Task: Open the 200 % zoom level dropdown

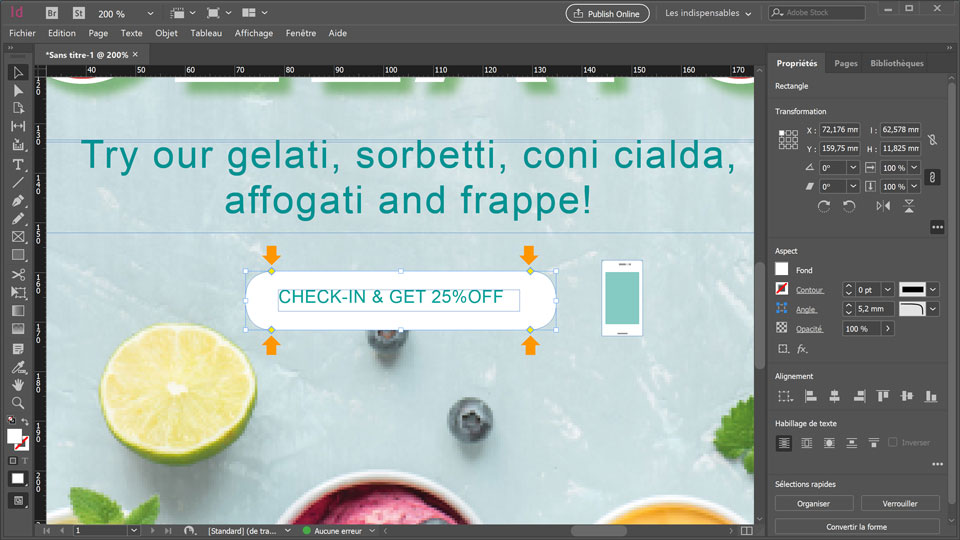Action: (150, 13)
